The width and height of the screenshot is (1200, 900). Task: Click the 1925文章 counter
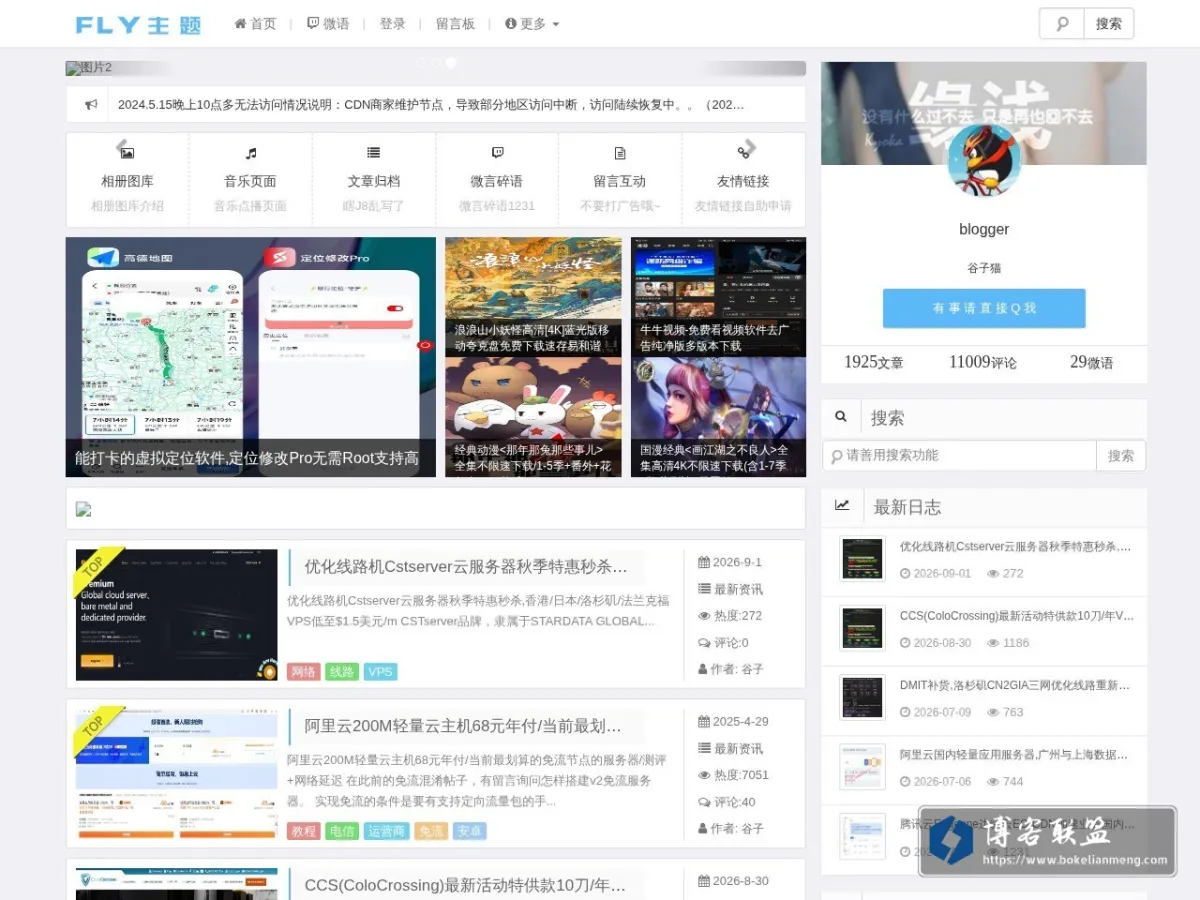873,362
